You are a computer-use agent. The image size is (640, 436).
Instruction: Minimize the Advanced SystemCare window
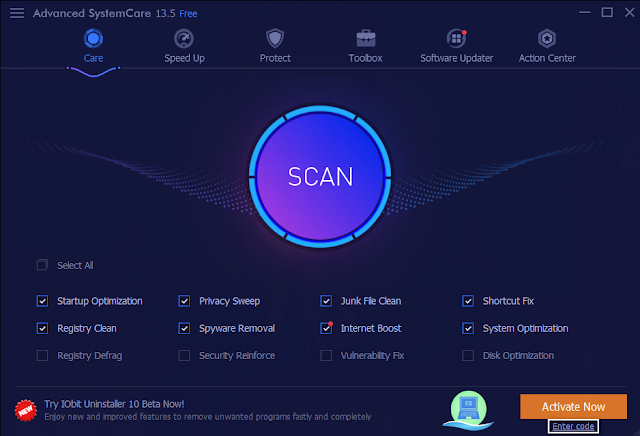584,13
